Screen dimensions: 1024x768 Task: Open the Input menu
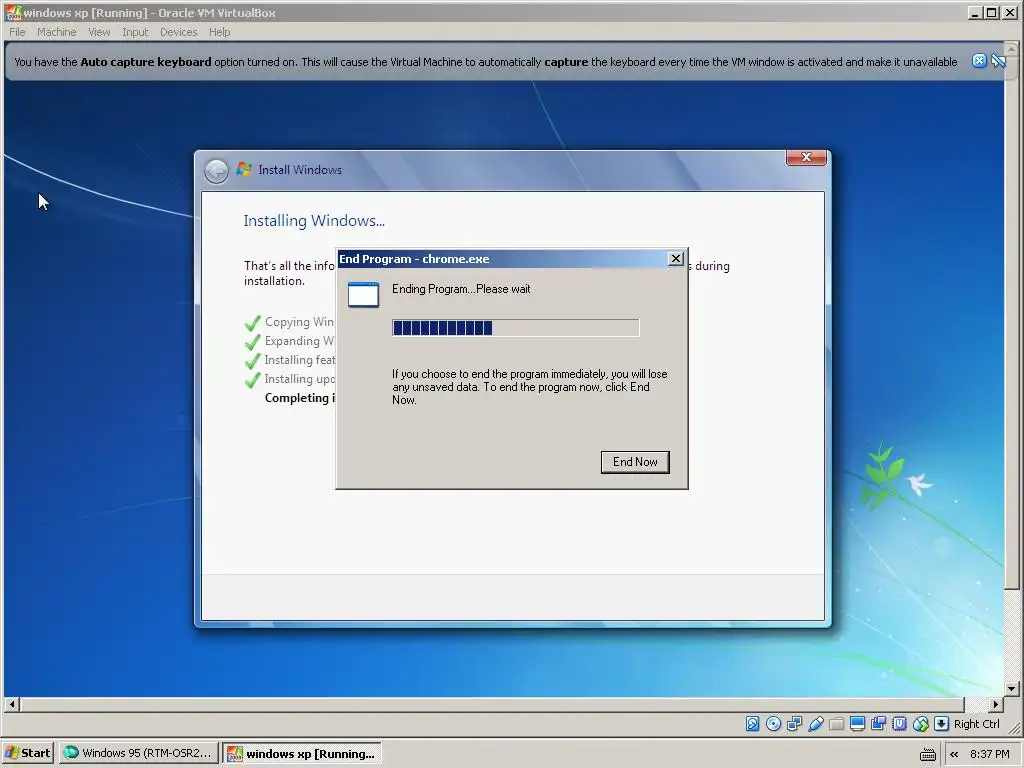click(135, 32)
